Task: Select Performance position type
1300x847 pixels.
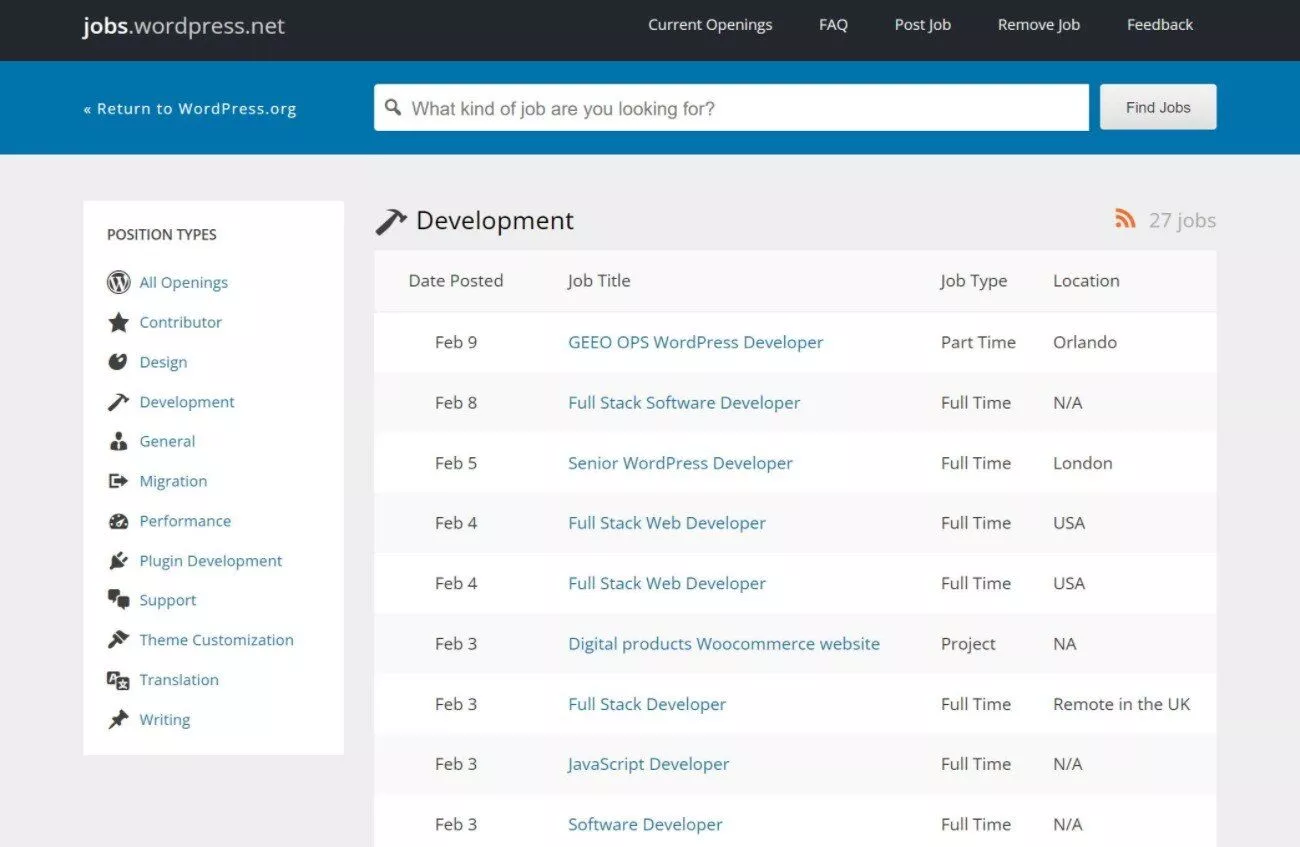Action: pyautogui.click(x=185, y=521)
